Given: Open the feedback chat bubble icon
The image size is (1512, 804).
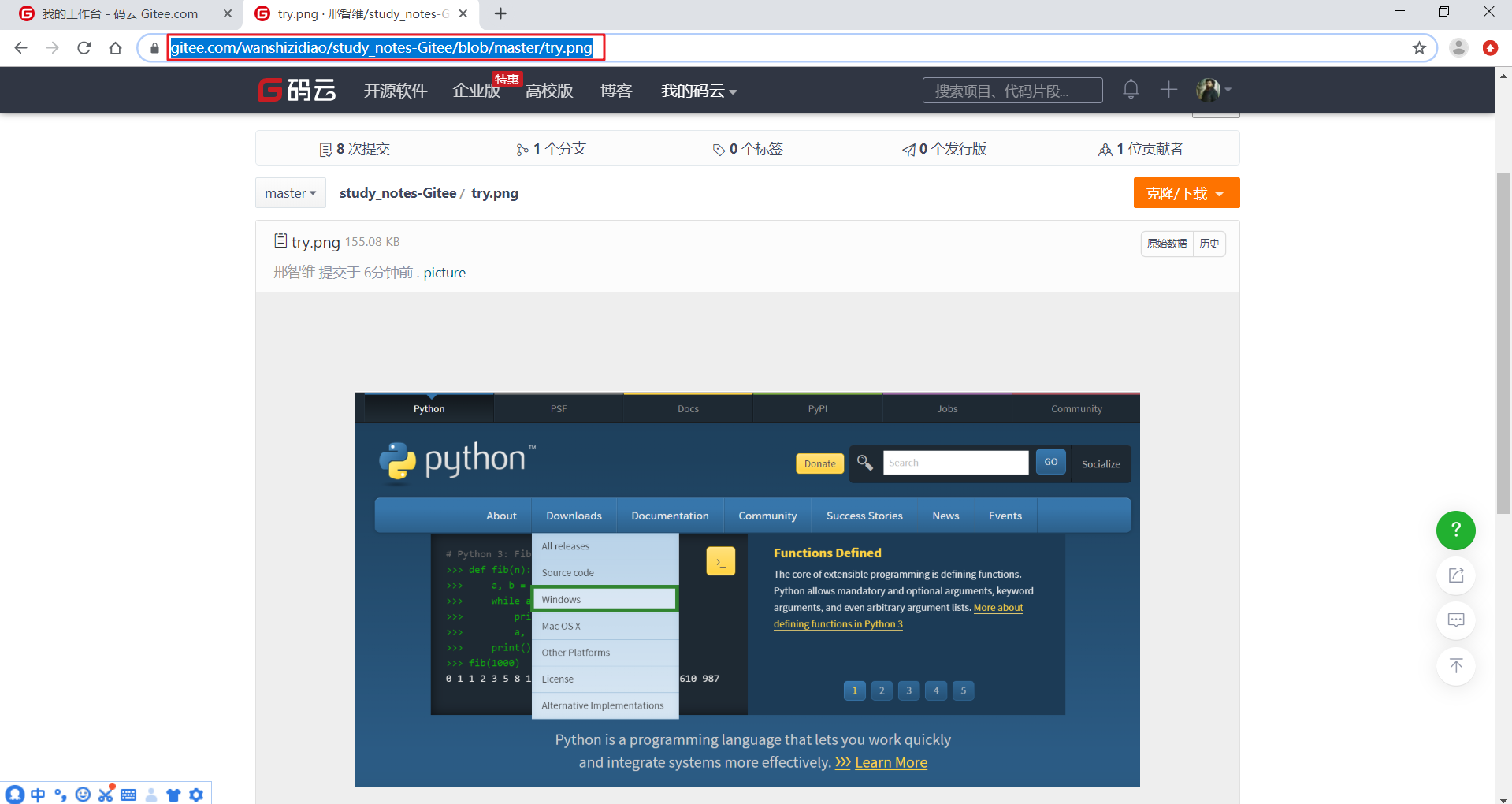Looking at the screenshot, I should click(x=1455, y=620).
